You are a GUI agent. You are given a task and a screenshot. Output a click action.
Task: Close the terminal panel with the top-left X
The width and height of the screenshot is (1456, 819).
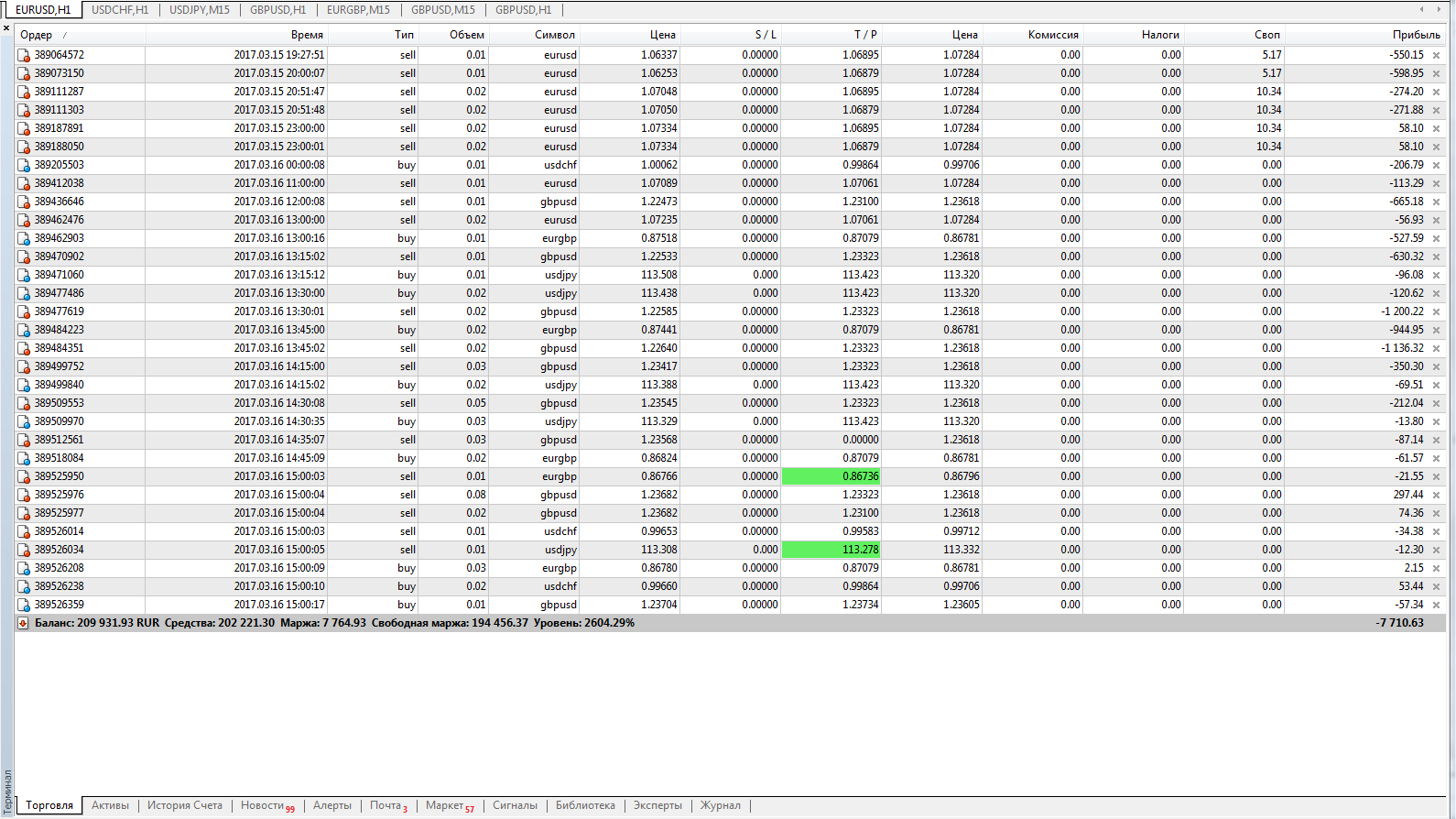pos(6,28)
